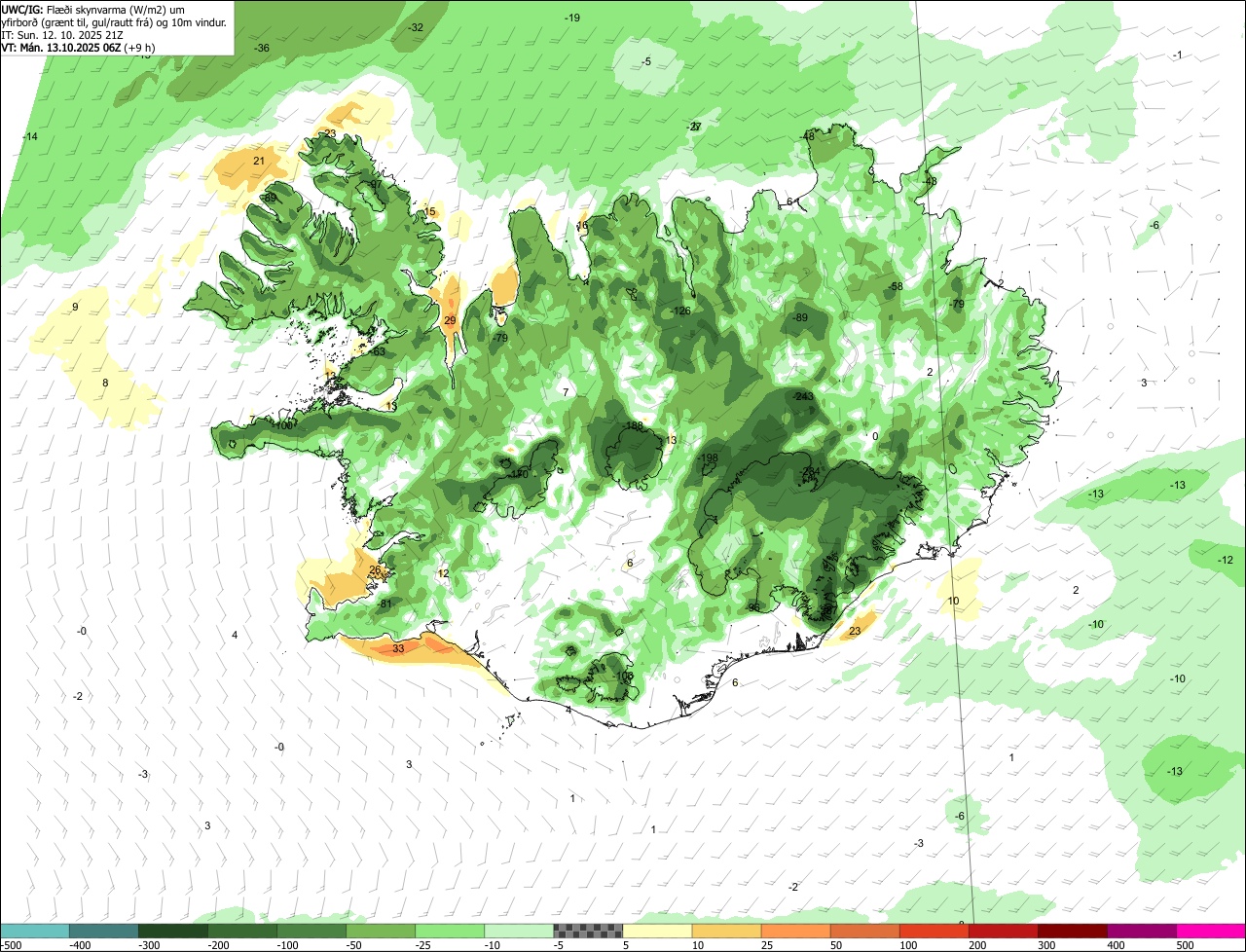The width and height of the screenshot is (1246, 952).
Task: Click the '15' value on the northwest yellow patch
Action: coord(429,211)
